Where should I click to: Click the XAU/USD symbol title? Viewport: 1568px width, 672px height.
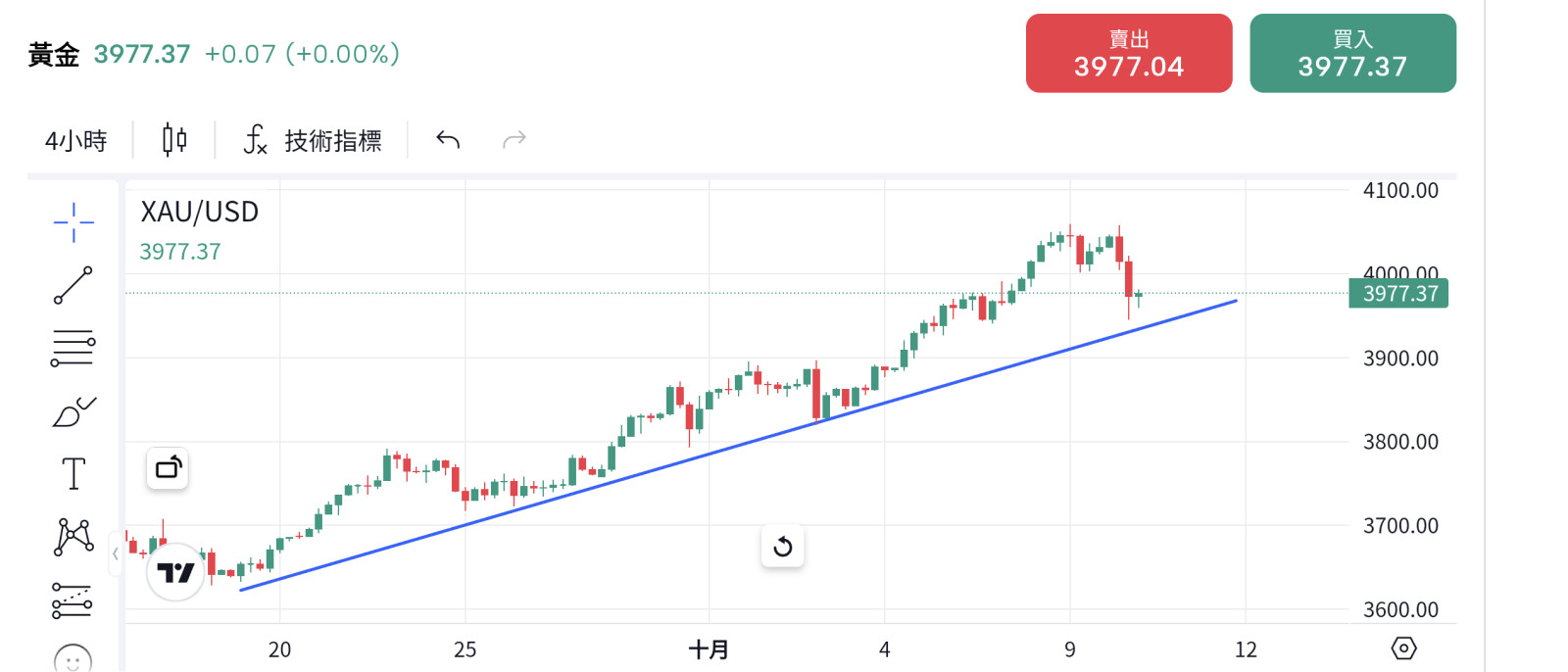[197, 212]
